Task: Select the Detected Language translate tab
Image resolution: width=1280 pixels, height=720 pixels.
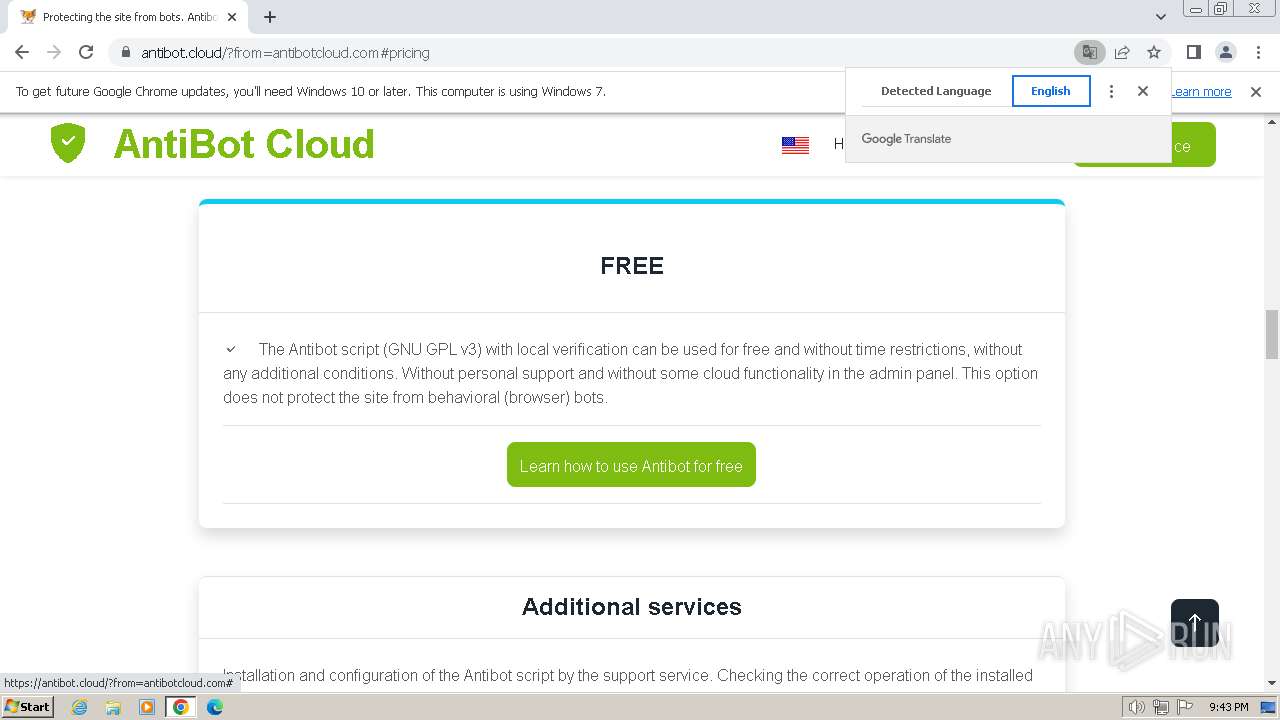Action: (x=936, y=91)
